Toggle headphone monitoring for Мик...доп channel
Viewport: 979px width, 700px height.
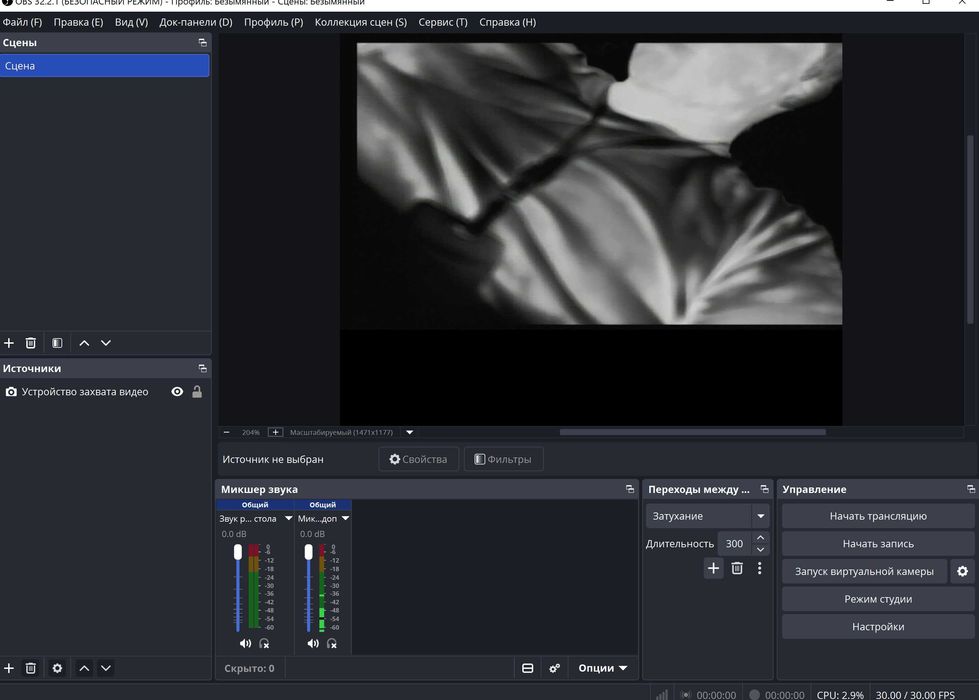(x=332, y=643)
